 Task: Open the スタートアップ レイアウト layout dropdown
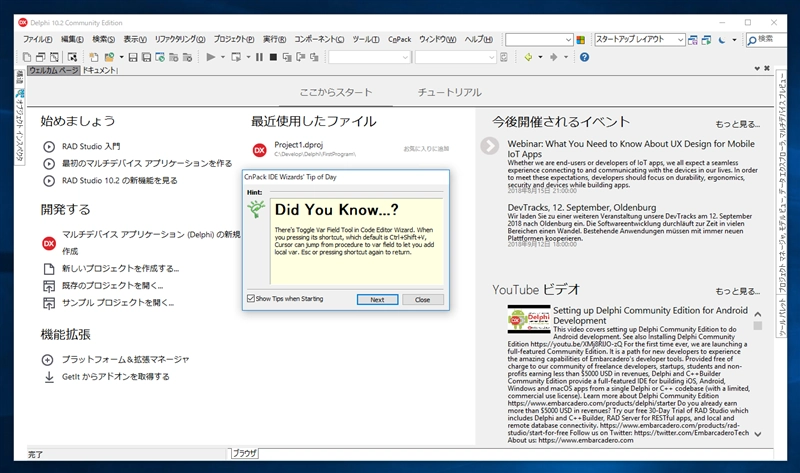[680, 40]
